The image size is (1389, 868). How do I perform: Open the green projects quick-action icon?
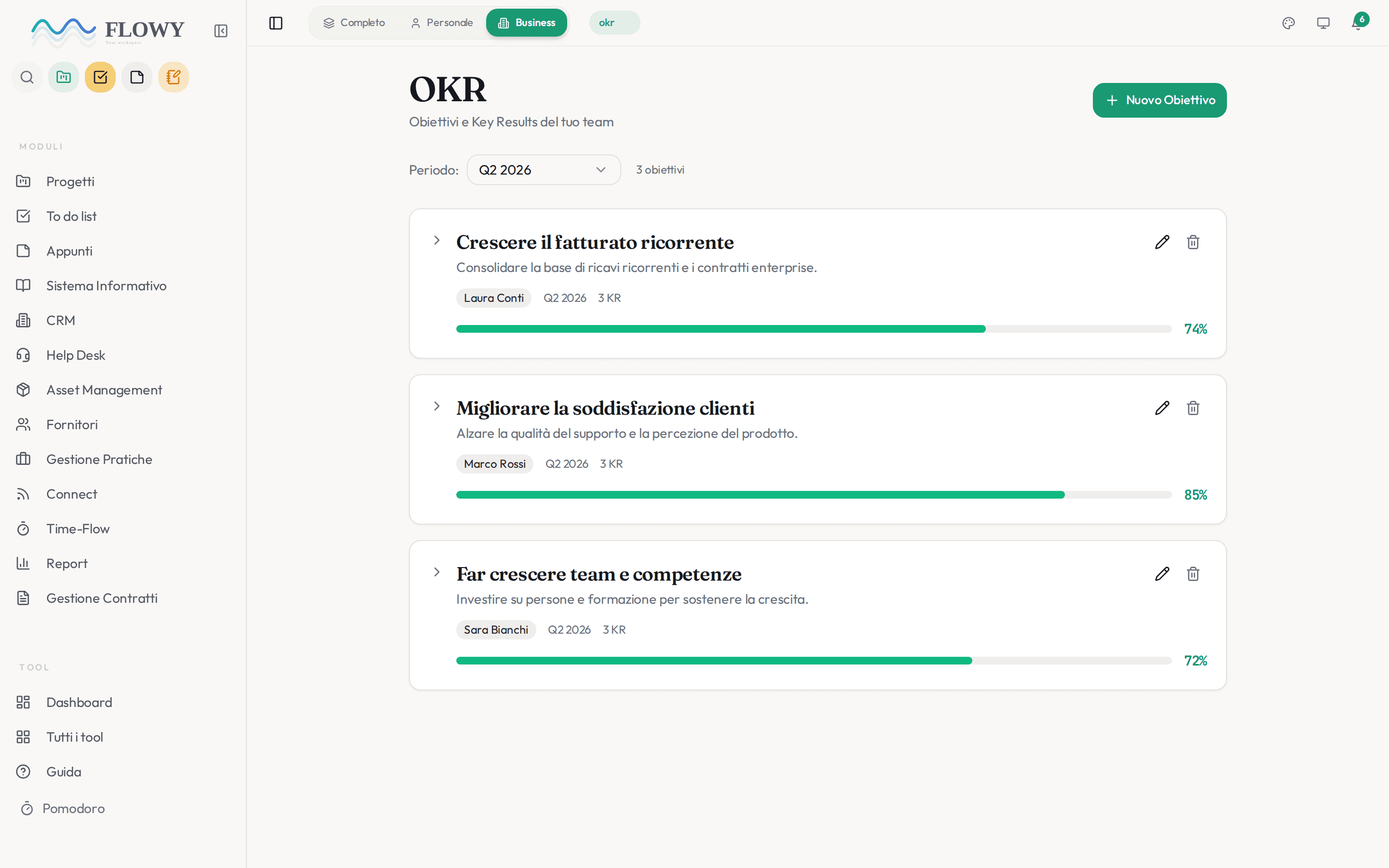64,77
